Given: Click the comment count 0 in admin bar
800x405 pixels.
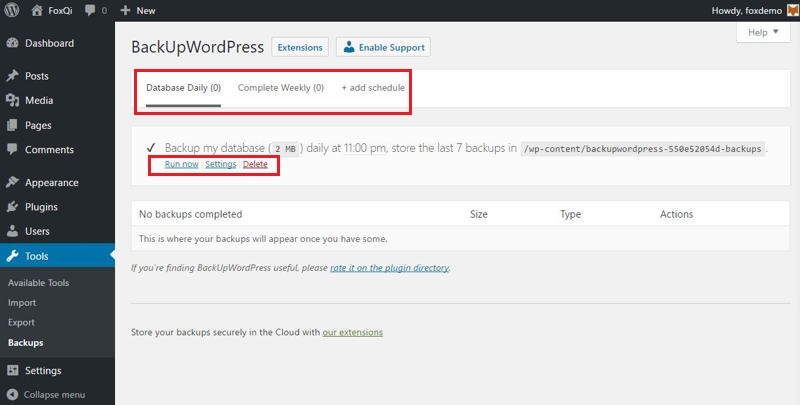Looking at the screenshot, I should pos(104,11).
